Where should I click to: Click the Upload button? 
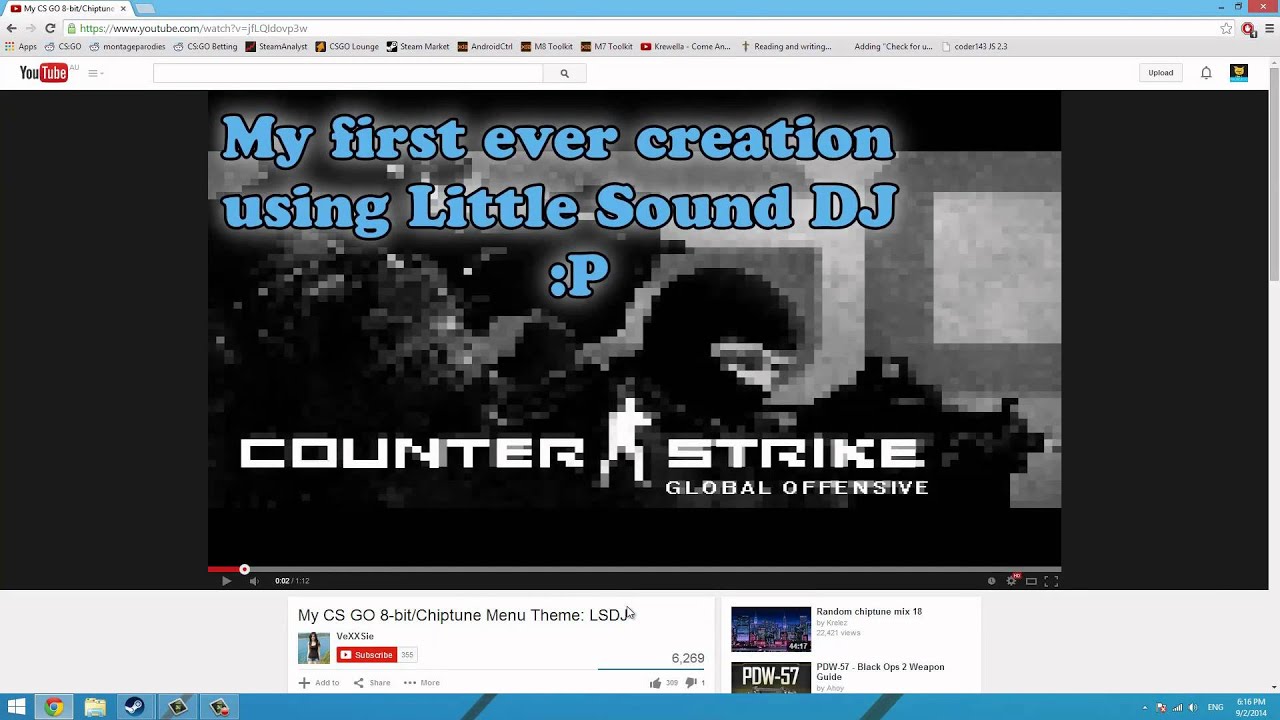pyautogui.click(x=1160, y=73)
